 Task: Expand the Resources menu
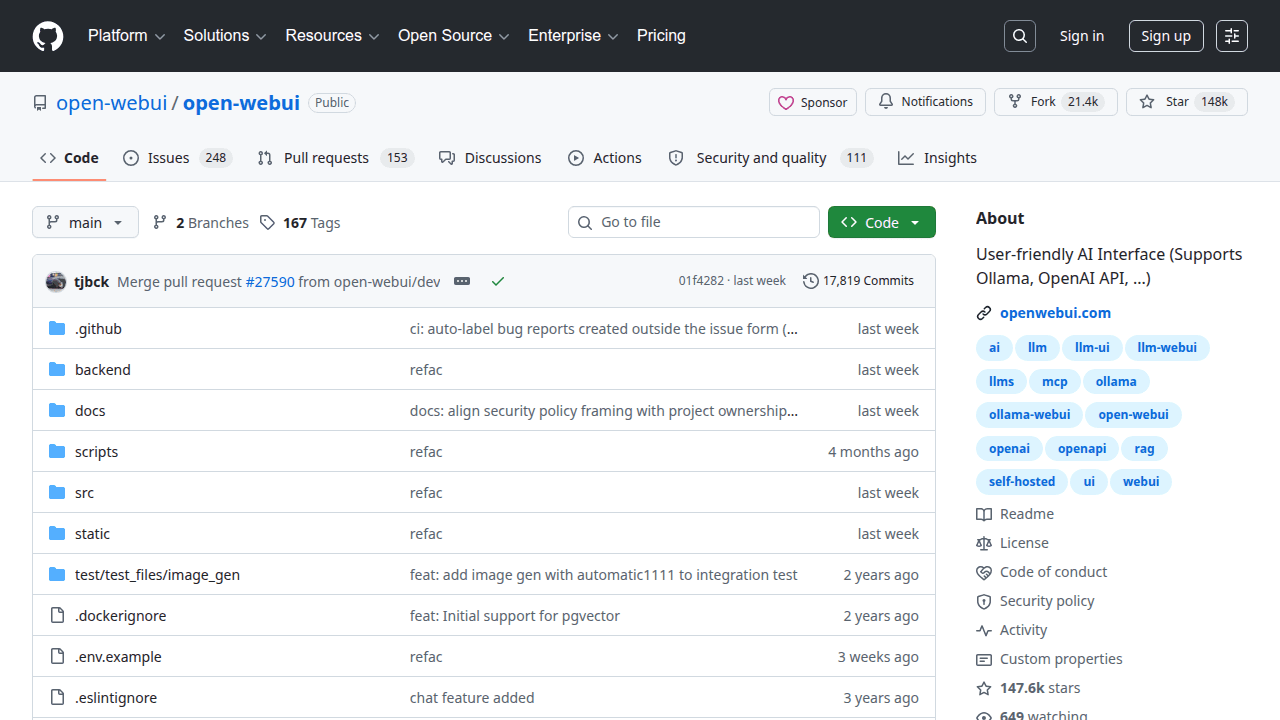point(332,36)
